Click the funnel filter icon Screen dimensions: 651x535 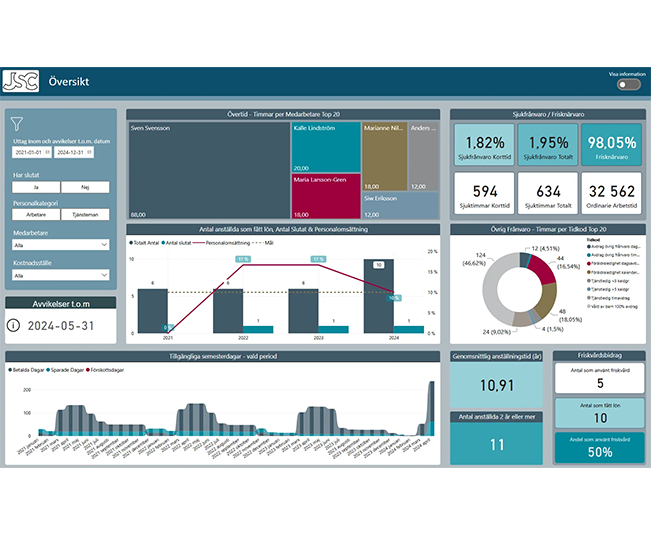click(x=17, y=123)
